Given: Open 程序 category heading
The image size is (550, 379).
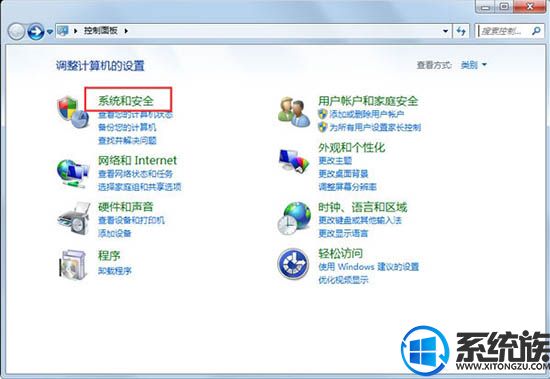Looking at the screenshot, I should [109, 255].
